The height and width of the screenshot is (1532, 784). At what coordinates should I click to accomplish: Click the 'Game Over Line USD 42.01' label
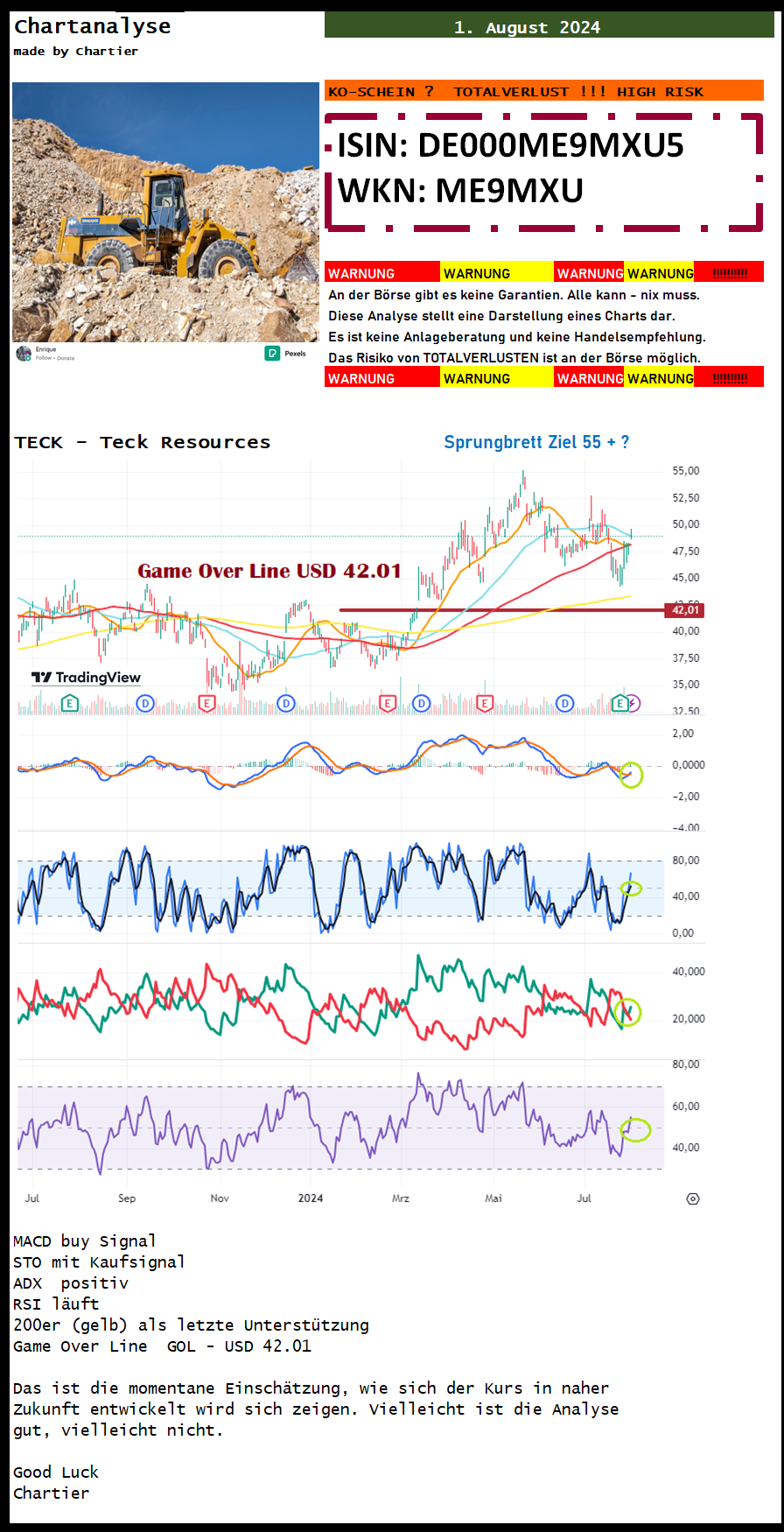pyautogui.click(x=269, y=571)
